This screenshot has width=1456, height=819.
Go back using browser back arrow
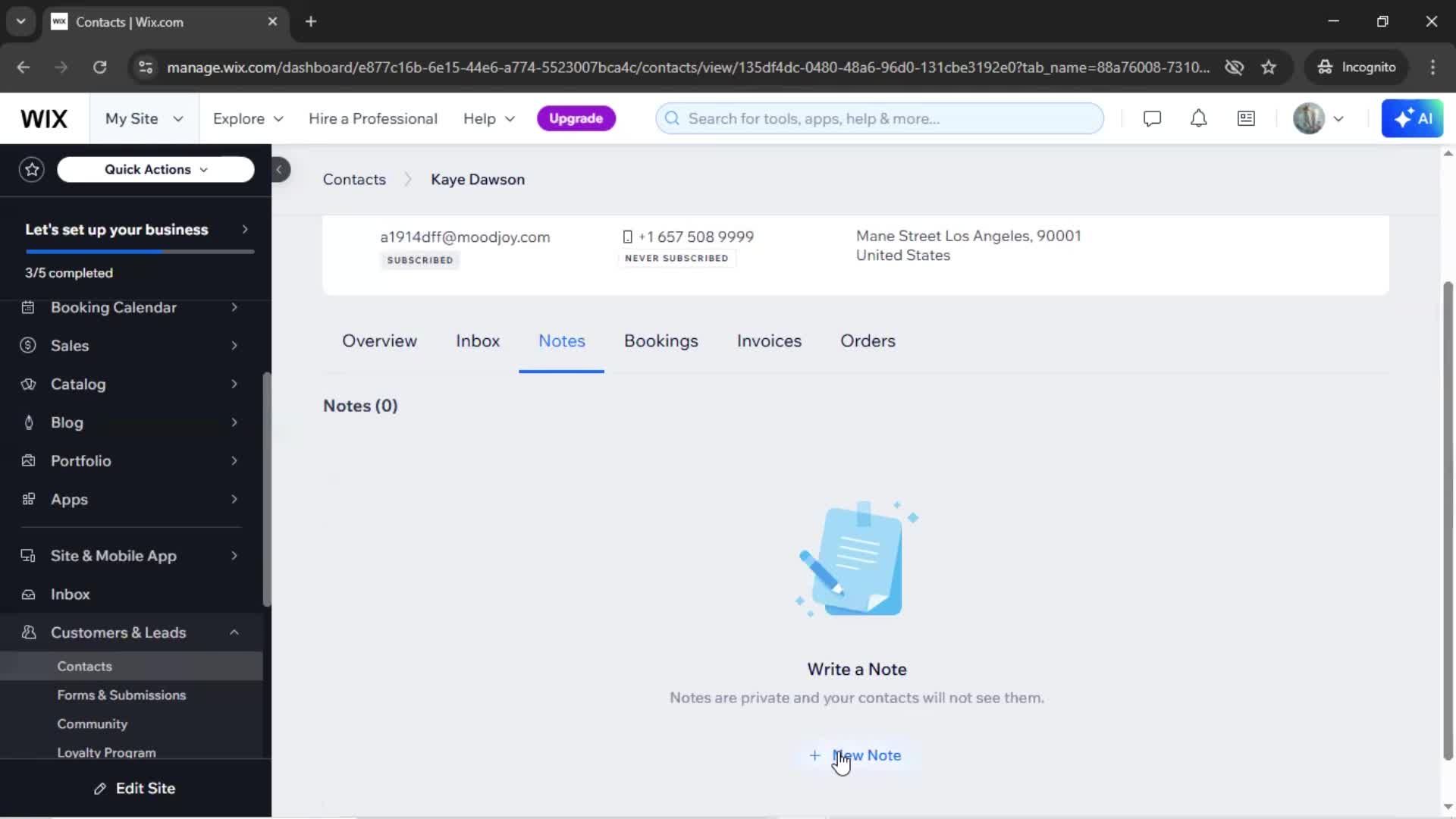point(24,67)
